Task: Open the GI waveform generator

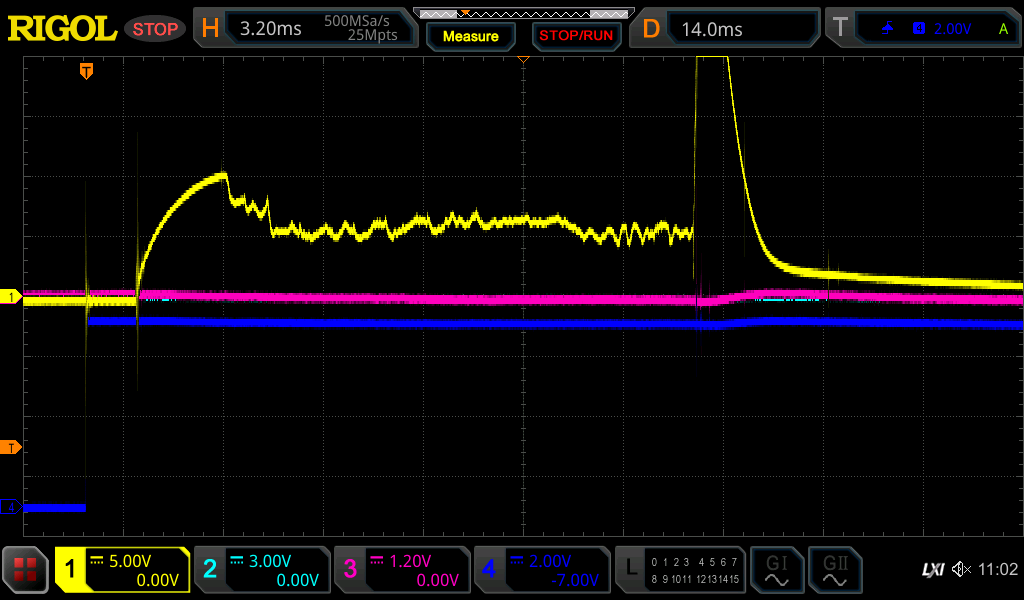Action: coord(776,570)
